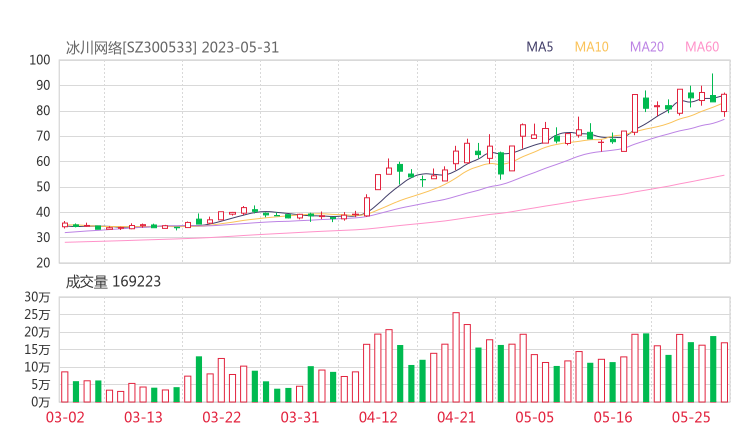The image size is (740, 440).
Task: Click the 90 price axis label
Action: (x=43, y=85)
